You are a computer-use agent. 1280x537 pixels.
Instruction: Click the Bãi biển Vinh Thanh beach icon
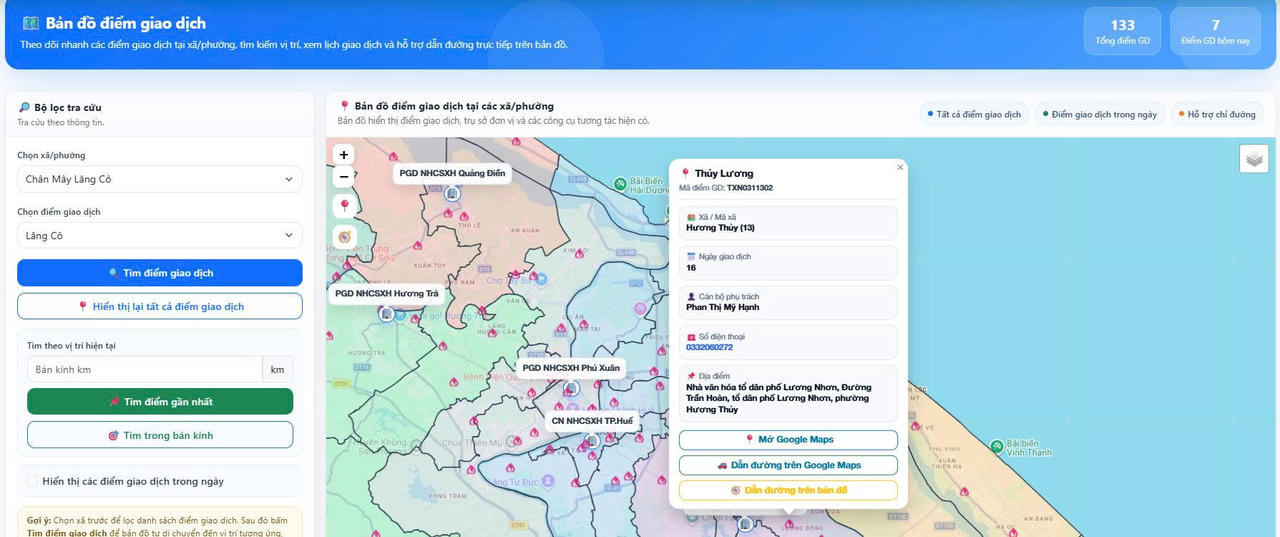point(996,447)
